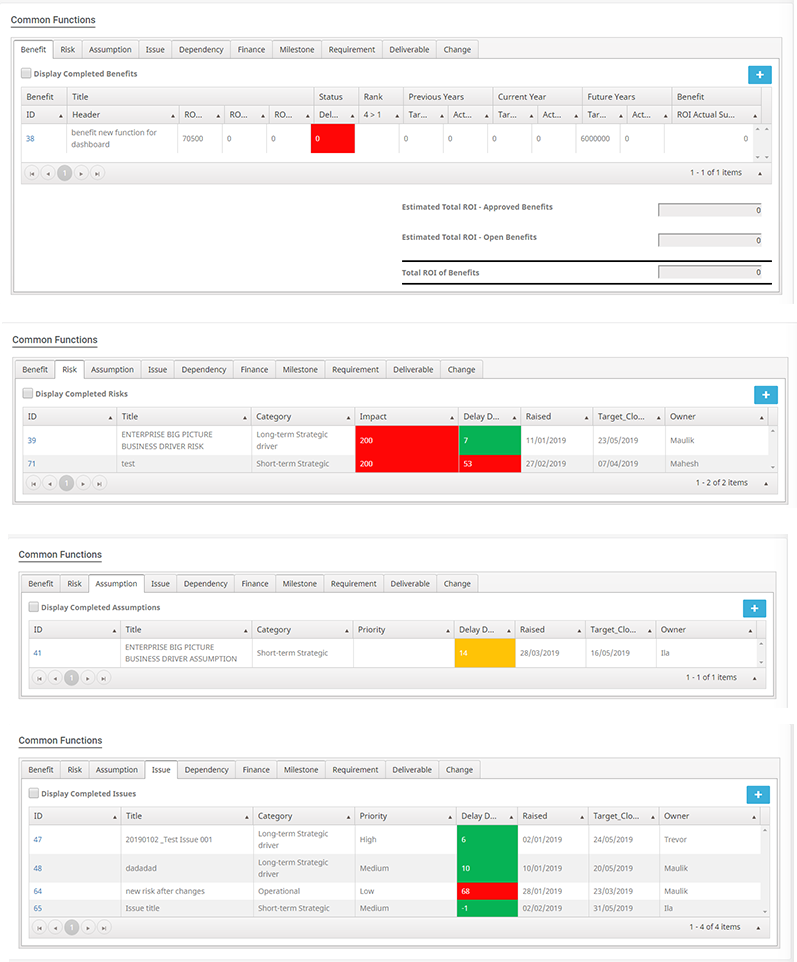Click the blue plus button to add a benefit
This screenshot has height=962, width=797.
click(759, 74)
